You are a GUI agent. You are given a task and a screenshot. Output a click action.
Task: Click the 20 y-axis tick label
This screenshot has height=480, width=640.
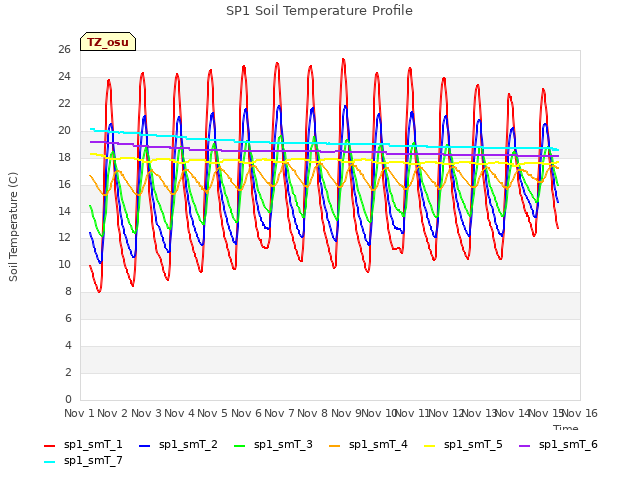pyautogui.click(x=64, y=131)
